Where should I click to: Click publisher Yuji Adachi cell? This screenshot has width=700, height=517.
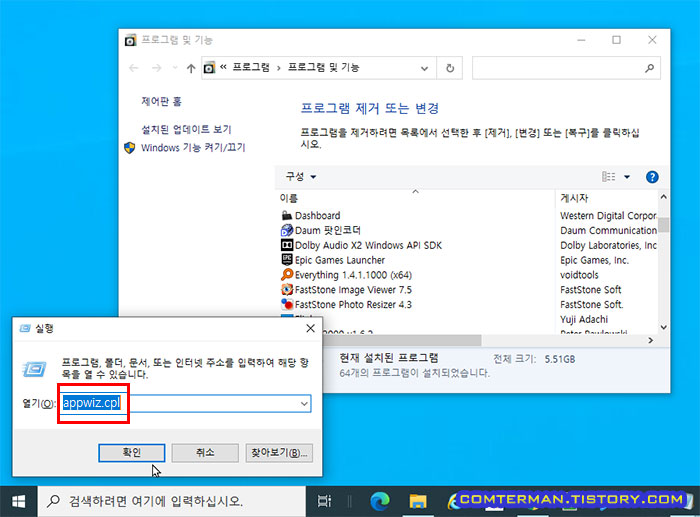click(584, 319)
